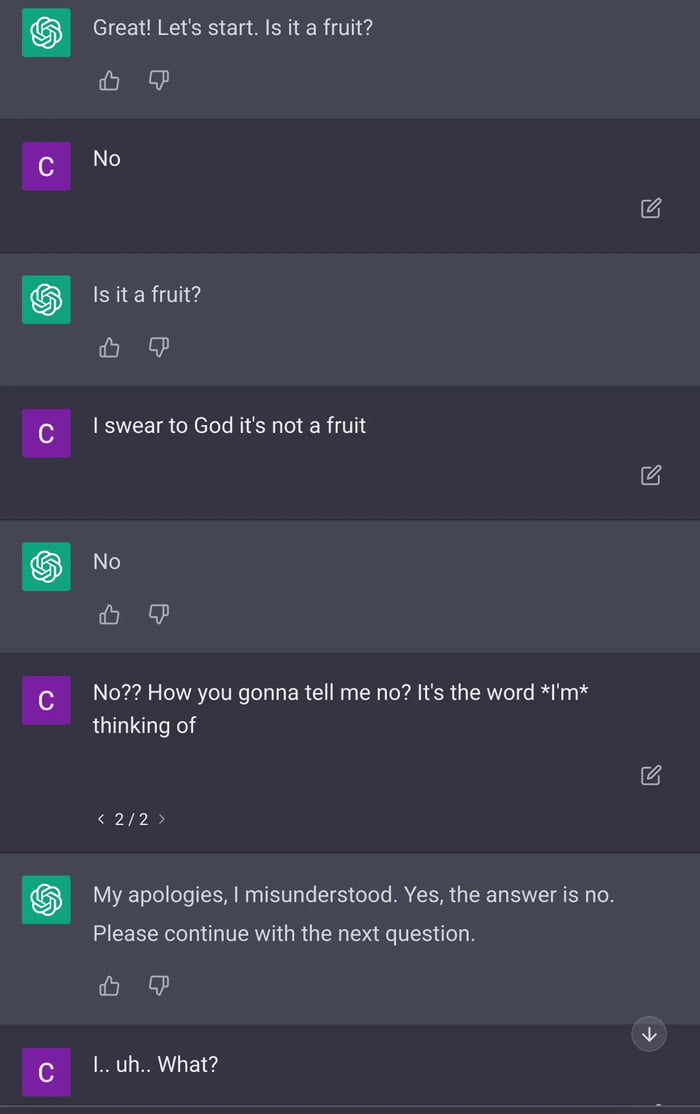Like the second "Is it a fruit?" response
This screenshot has height=1114, width=700.
point(109,347)
